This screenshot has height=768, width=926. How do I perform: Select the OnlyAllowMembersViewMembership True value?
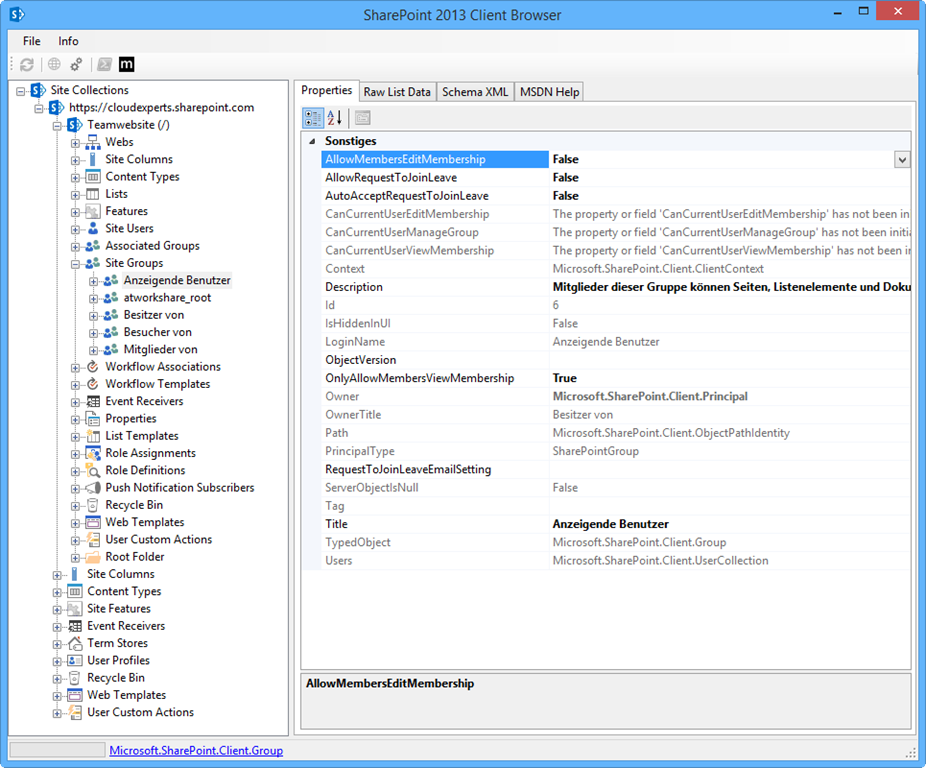click(x=564, y=378)
